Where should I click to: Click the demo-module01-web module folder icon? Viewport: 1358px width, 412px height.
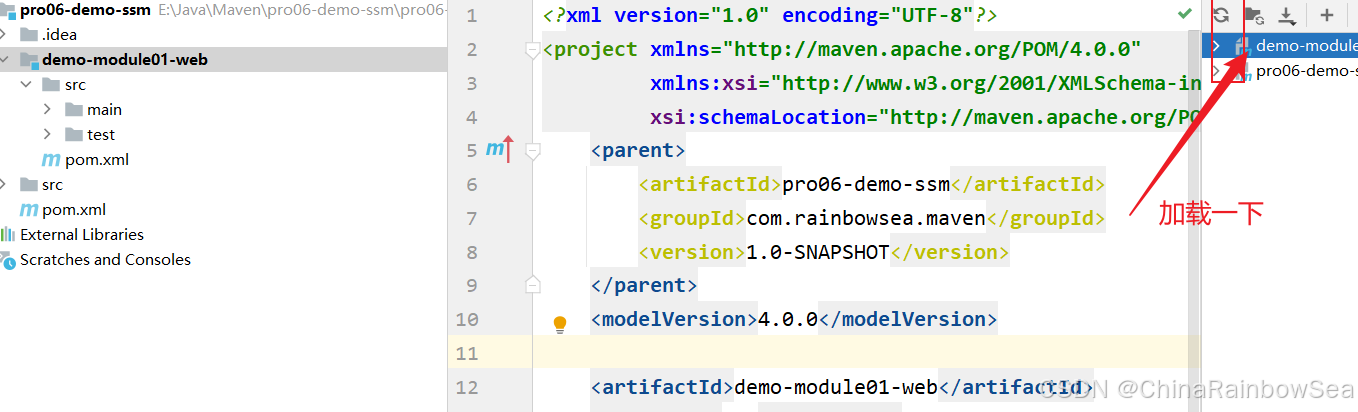(28, 60)
